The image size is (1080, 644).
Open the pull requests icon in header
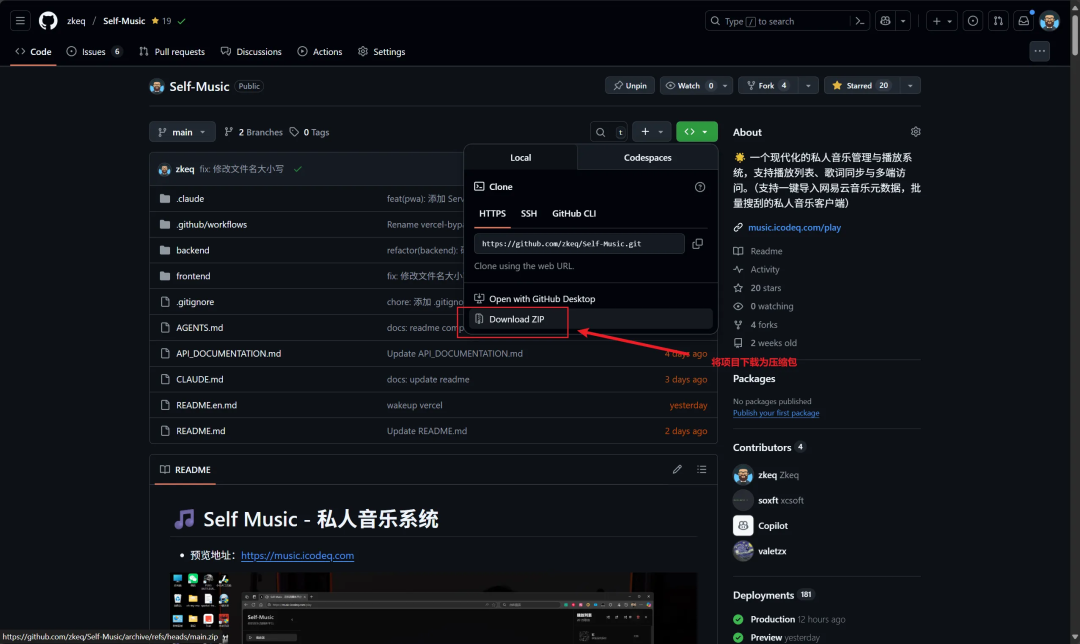pos(998,21)
